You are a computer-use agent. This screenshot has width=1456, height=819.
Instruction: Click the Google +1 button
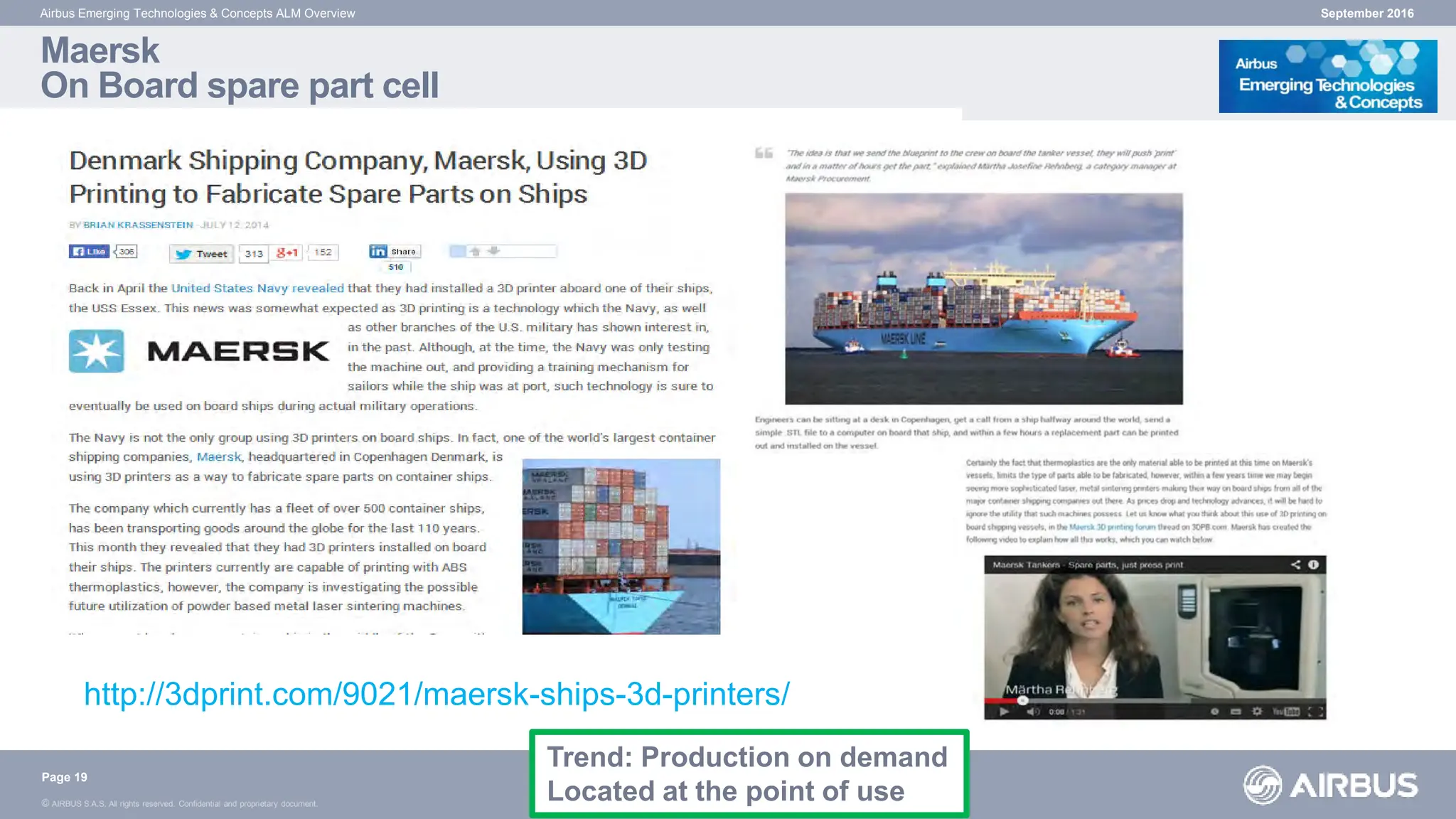pyautogui.click(x=287, y=252)
